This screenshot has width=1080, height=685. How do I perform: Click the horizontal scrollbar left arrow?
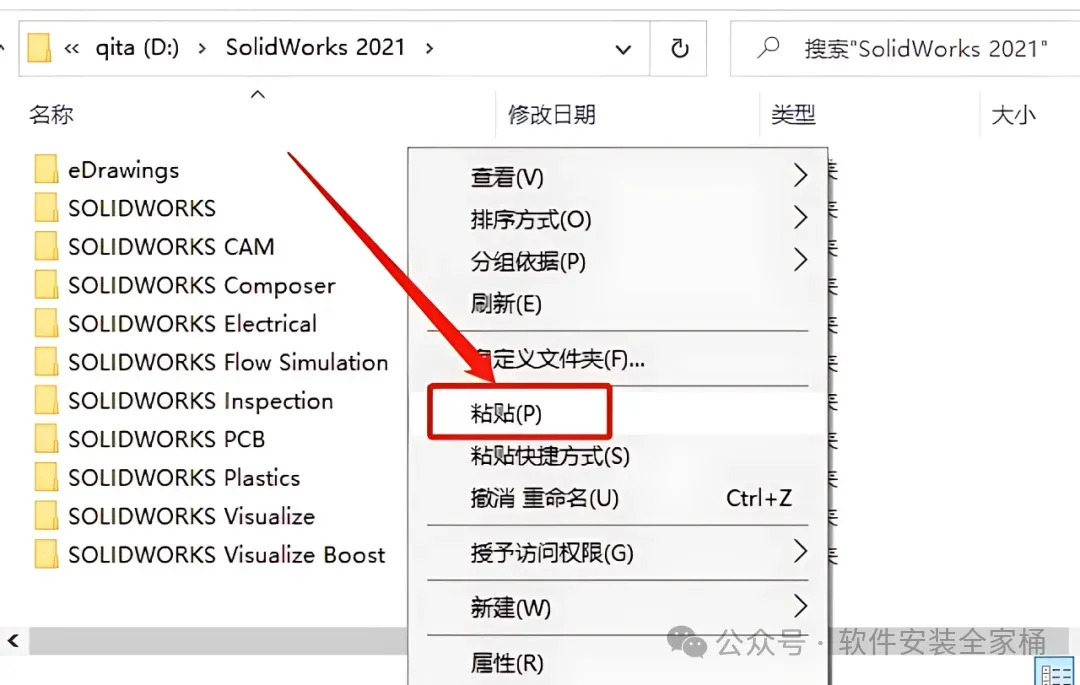pyautogui.click(x=13, y=641)
